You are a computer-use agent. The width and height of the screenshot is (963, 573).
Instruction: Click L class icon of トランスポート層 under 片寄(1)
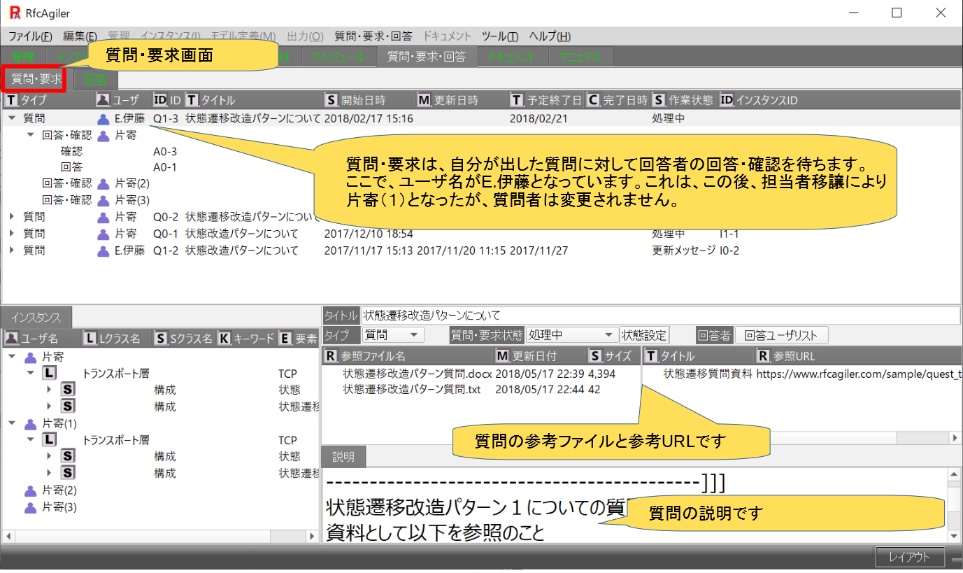(49, 440)
